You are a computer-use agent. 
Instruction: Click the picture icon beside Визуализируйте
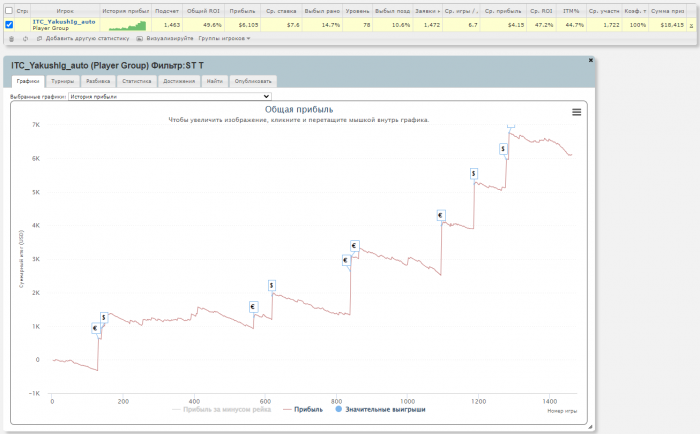[x=139, y=39]
